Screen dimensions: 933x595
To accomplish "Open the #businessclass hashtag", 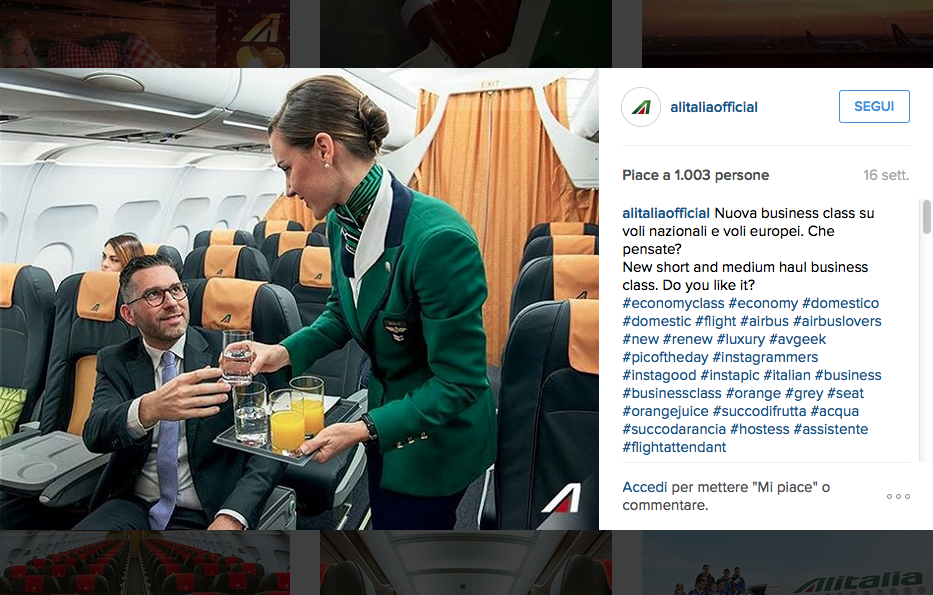I will [672, 393].
